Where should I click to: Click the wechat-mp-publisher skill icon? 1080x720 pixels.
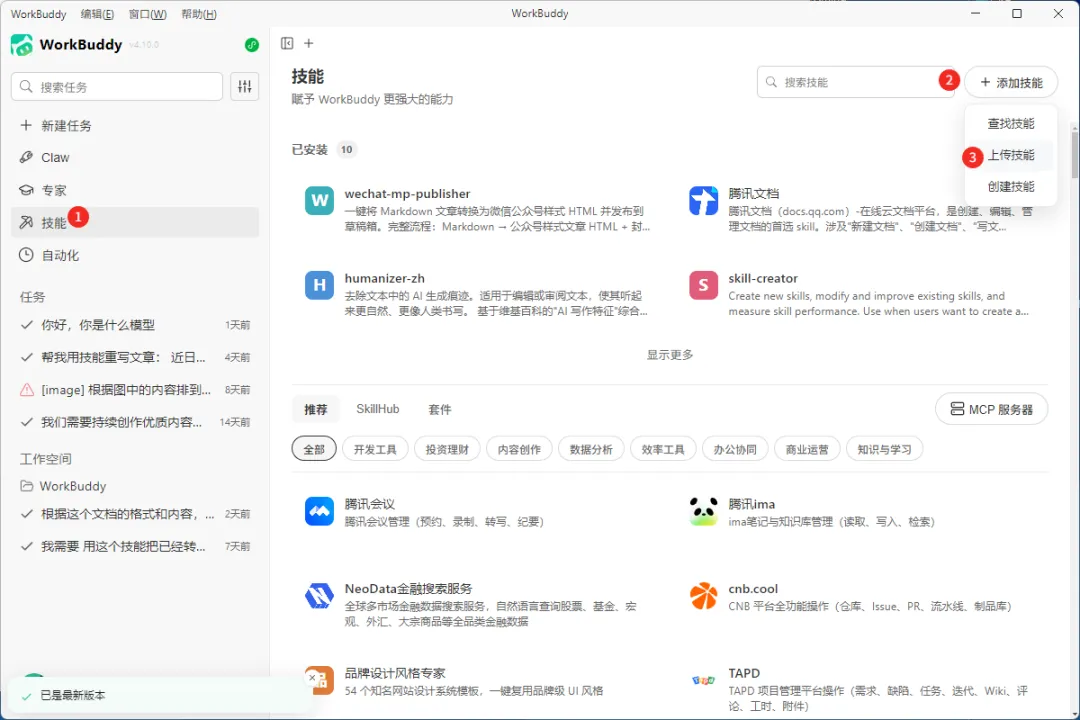pyautogui.click(x=319, y=200)
